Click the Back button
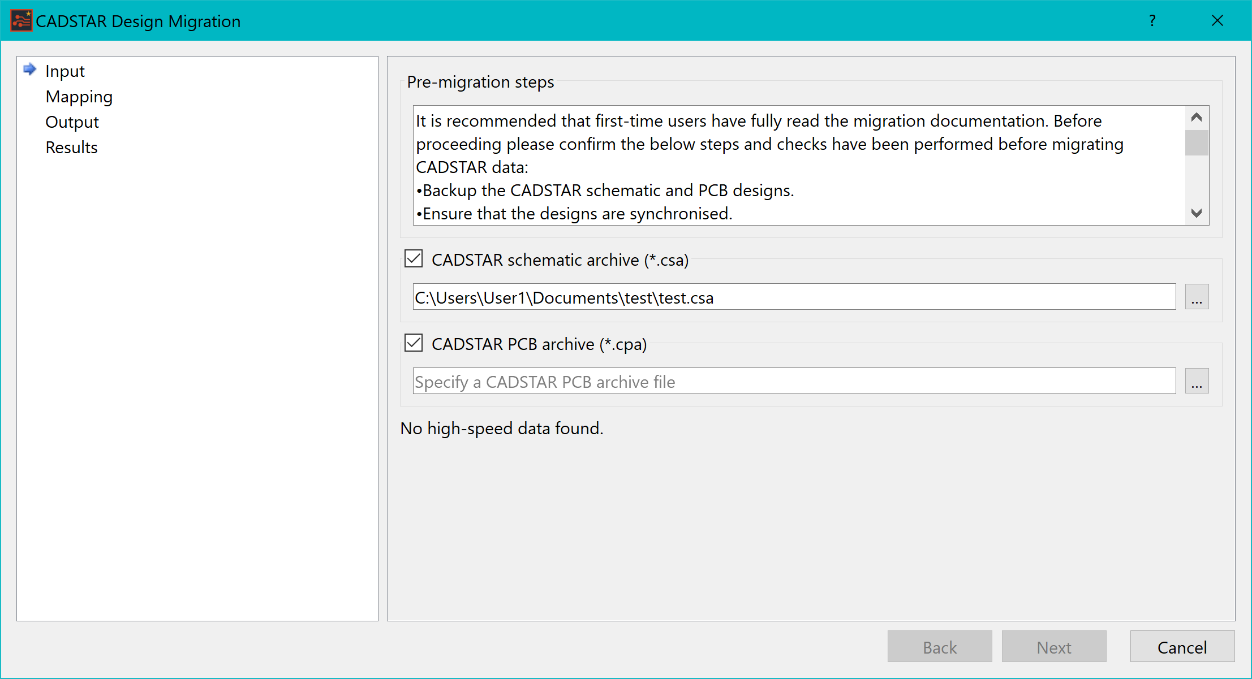Image resolution: width=1252 pixels, height=679 pixels. (940, 647)
